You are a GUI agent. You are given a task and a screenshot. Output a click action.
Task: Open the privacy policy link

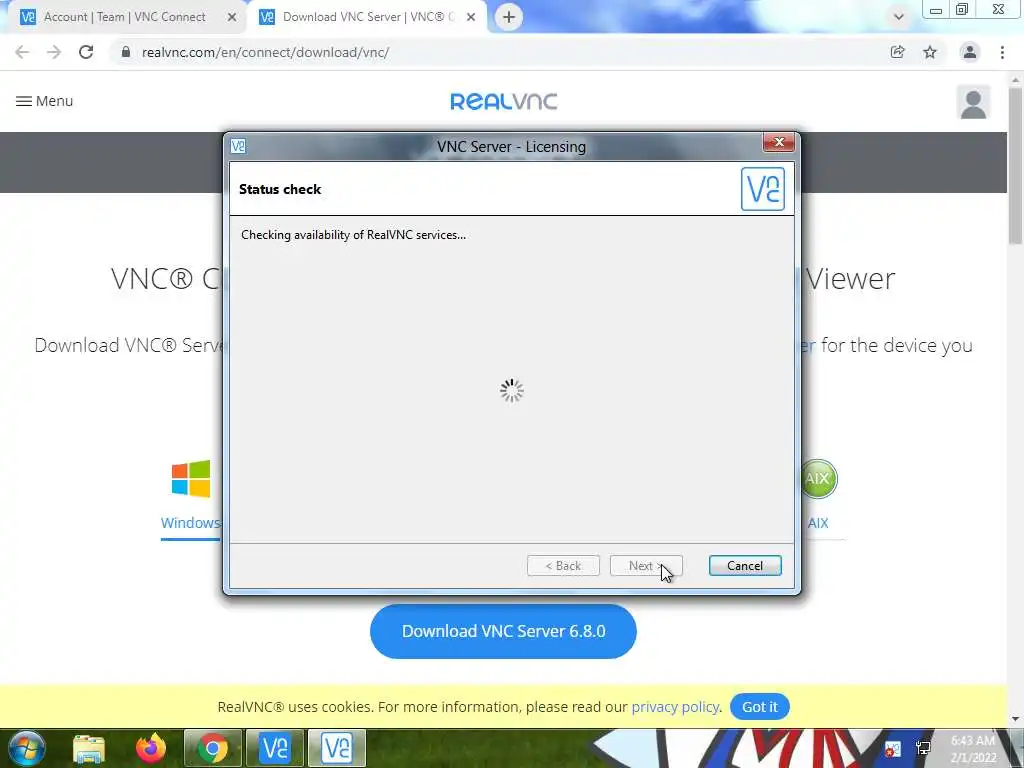675,707
